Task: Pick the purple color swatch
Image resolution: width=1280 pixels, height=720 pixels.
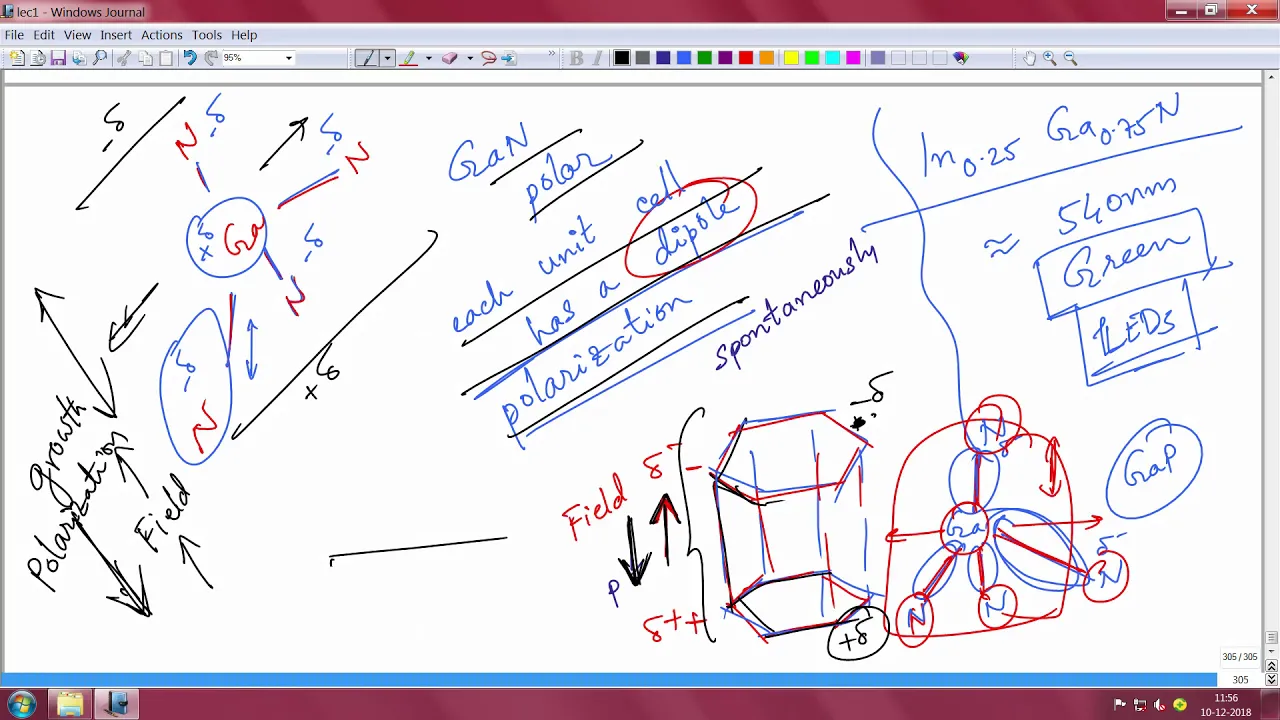Action: [725, 58]
